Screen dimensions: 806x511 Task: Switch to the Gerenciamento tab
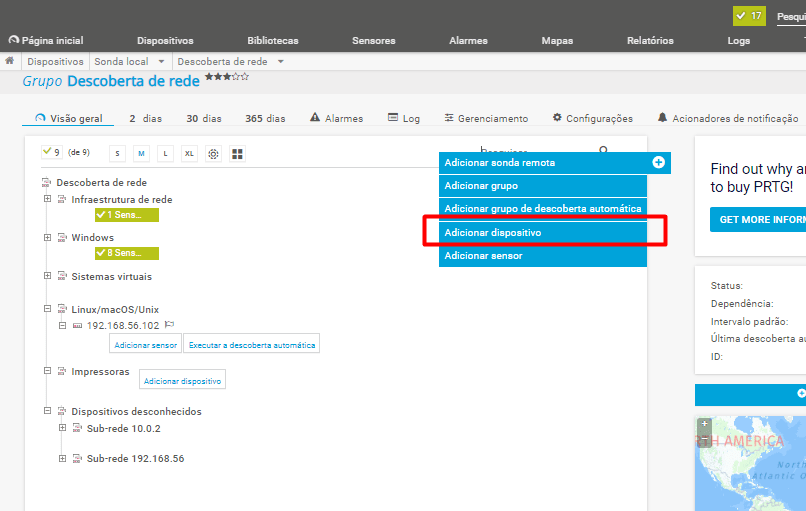coord(486,118)
